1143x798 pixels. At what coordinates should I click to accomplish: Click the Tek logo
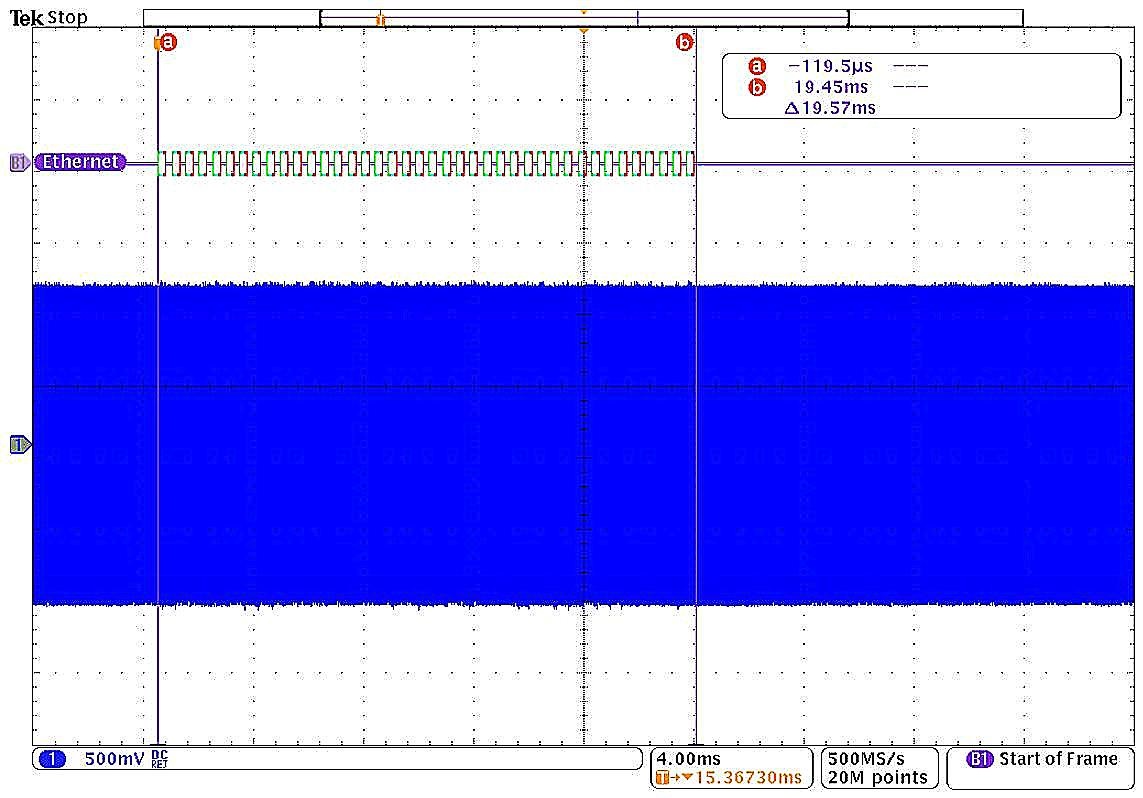click(26, 17)
